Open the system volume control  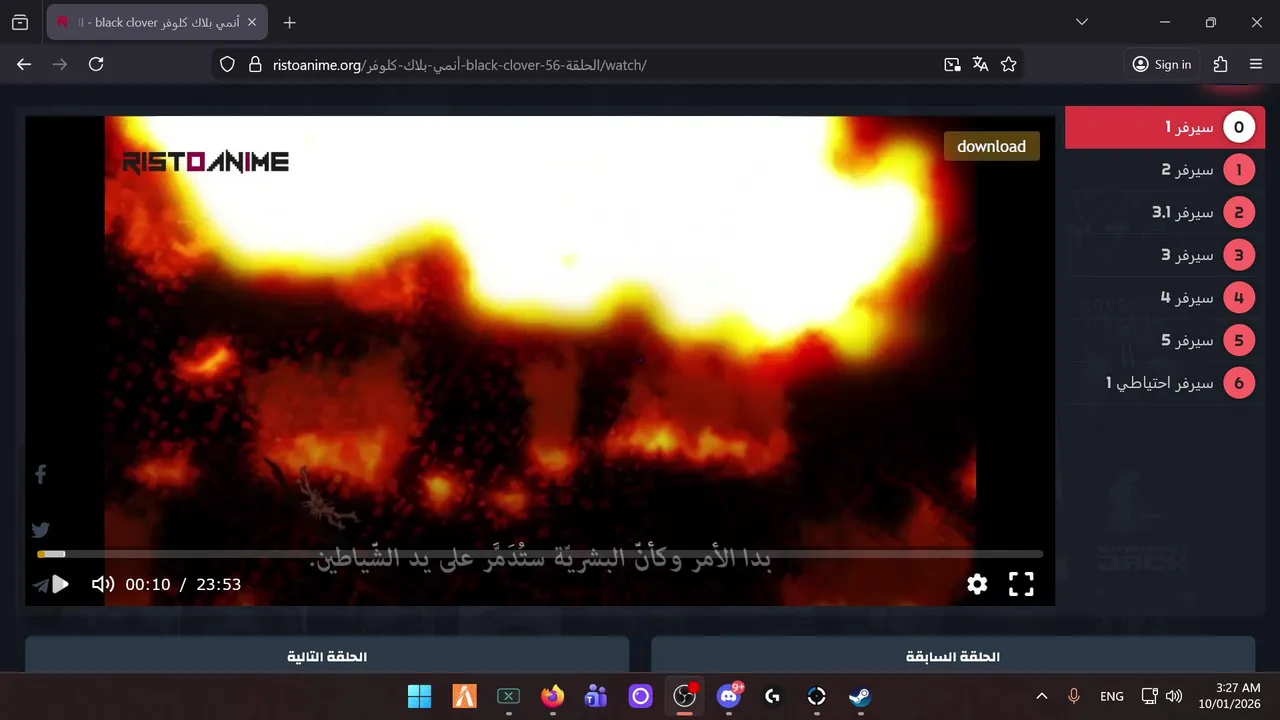pos(1173,696)
